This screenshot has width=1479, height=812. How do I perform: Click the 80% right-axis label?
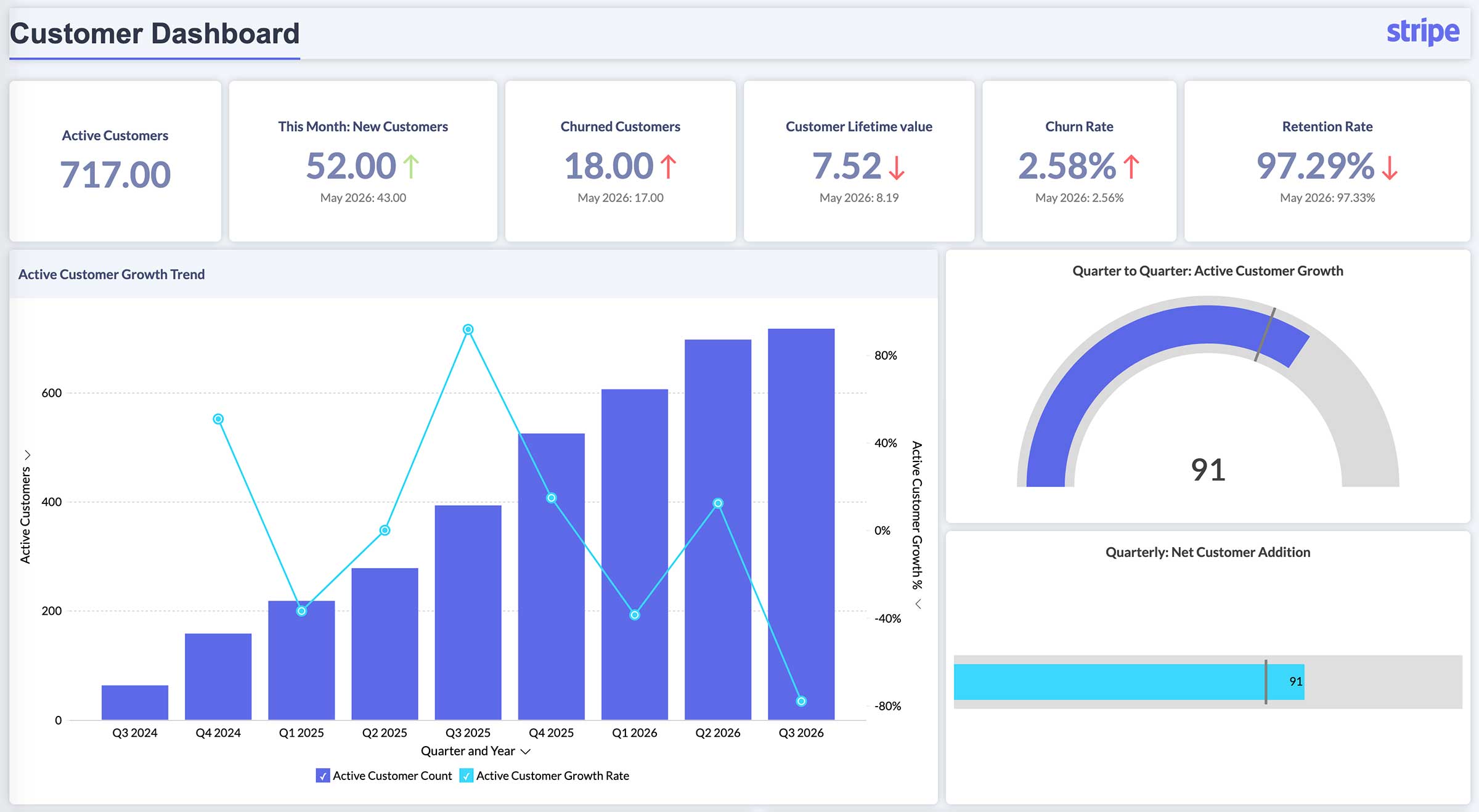[886, 355]
